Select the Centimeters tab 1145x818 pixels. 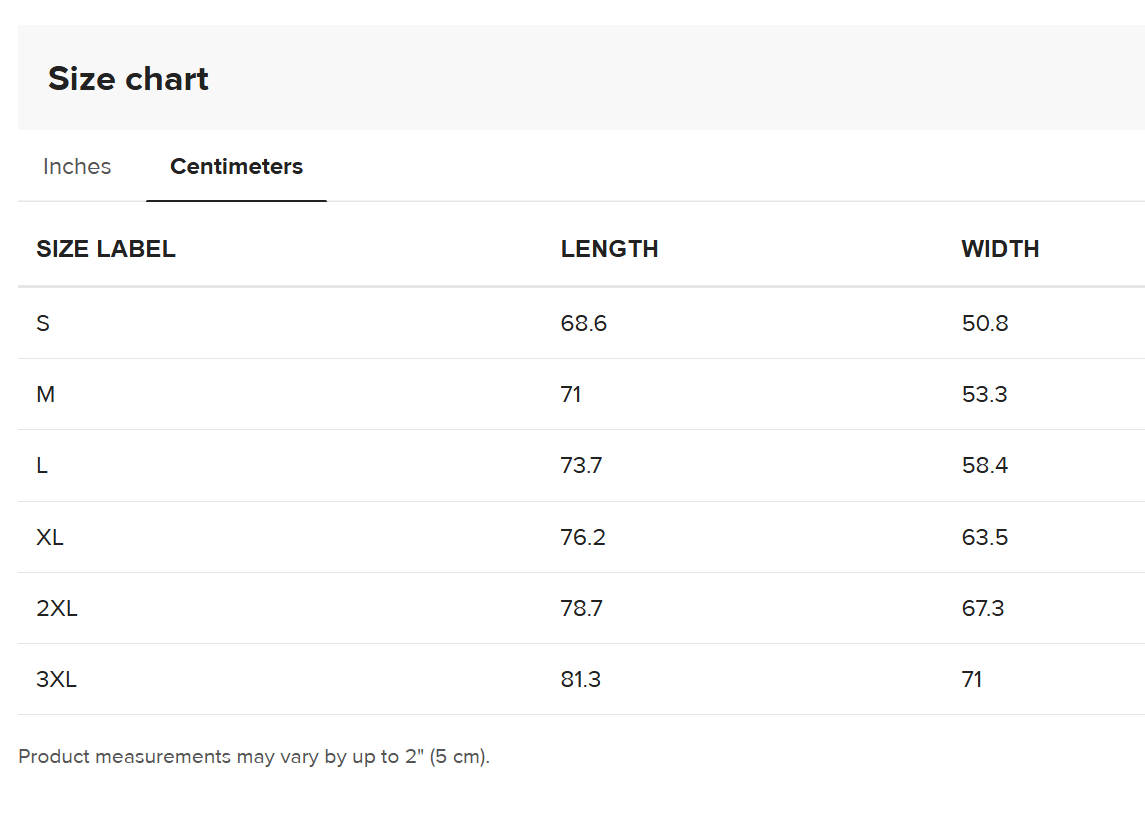pos(236,167)
